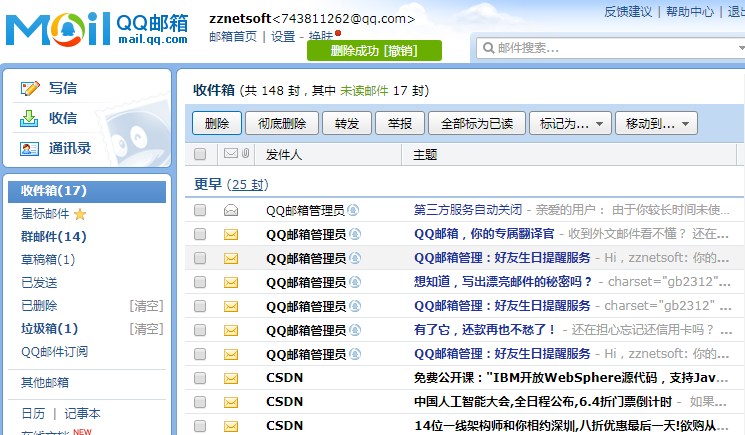Screen dimensions: 745x435
Task: Check the 有了它，还款再也不愁了 mail checkbox
Action: point(200,331)
